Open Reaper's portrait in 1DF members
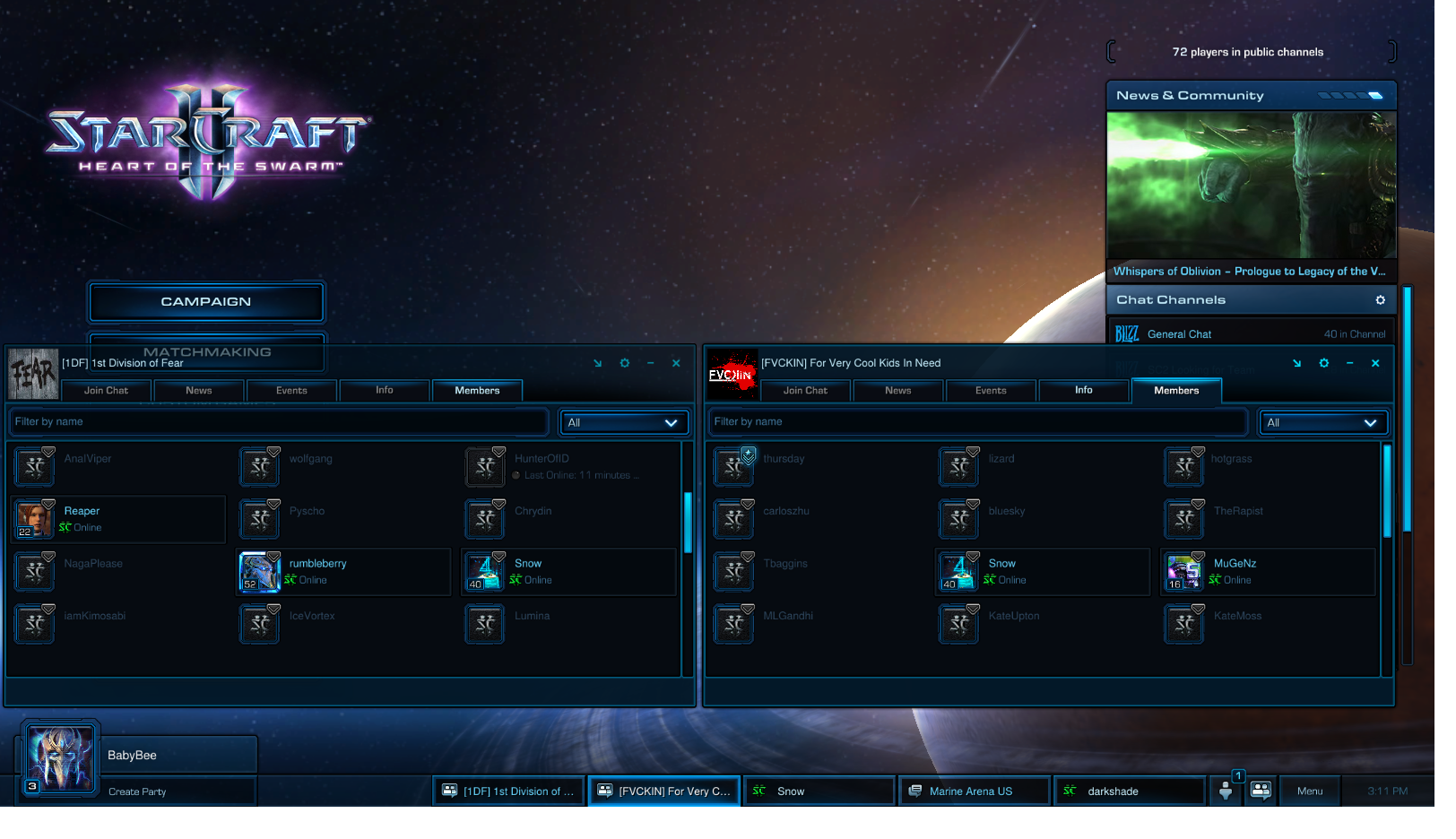Screen dimensions: 1456x839 tap(35, 519)
